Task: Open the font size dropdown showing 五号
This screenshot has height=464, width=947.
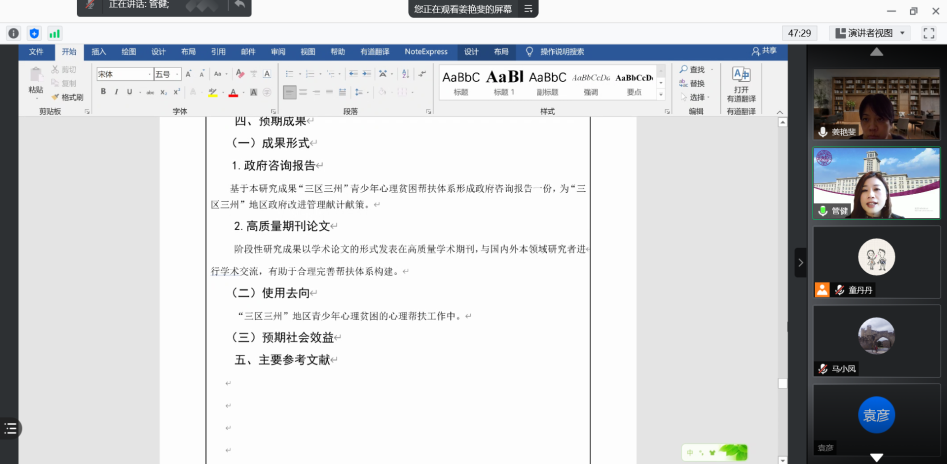Action: 167,74
